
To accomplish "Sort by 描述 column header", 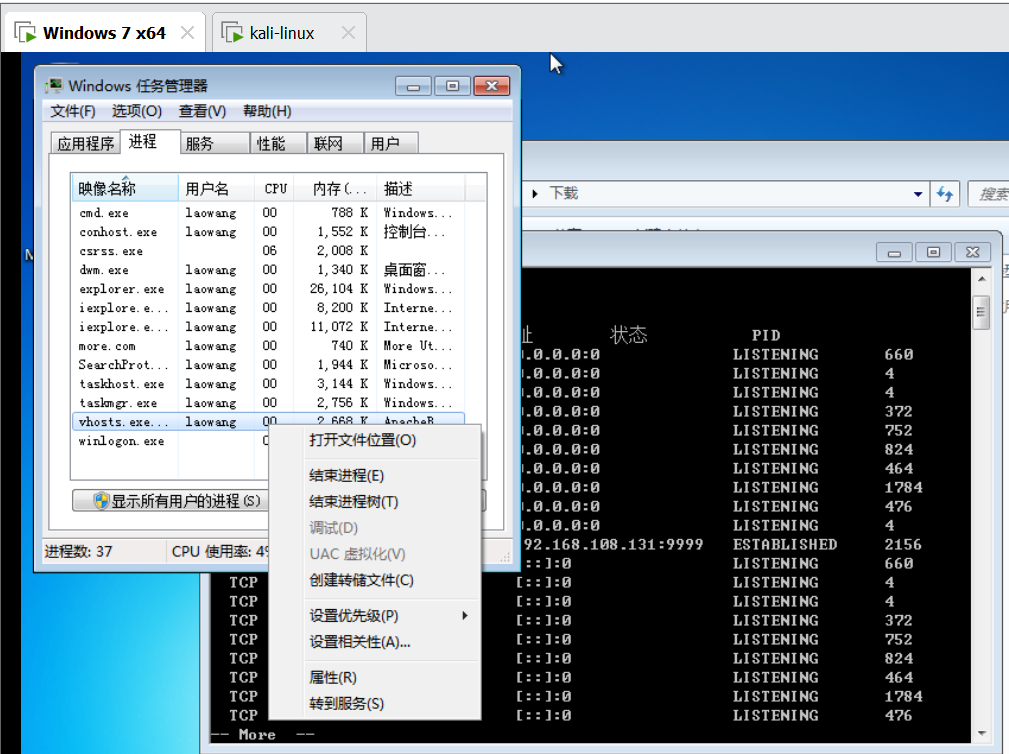I will click(x=420, y=188).
